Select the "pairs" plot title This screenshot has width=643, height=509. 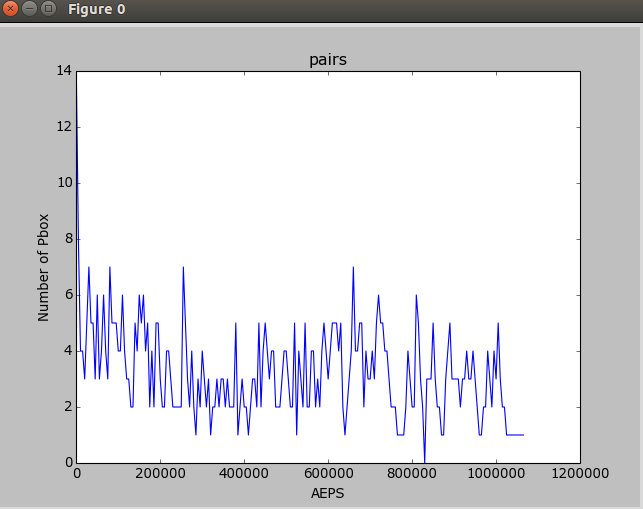(x=326, y=61)
